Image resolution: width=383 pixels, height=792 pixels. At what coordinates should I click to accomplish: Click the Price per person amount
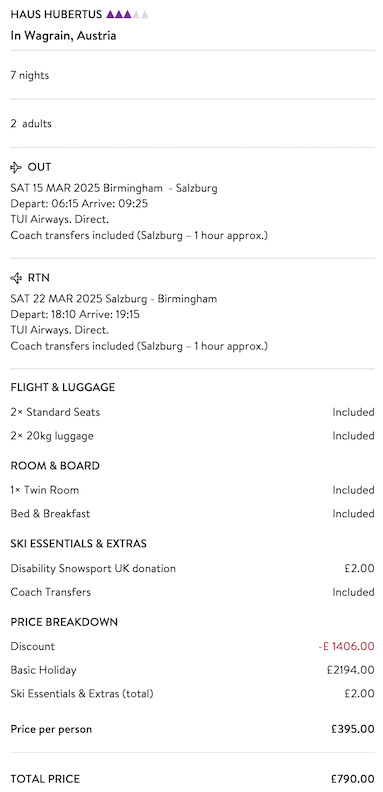tap(353, 729)
